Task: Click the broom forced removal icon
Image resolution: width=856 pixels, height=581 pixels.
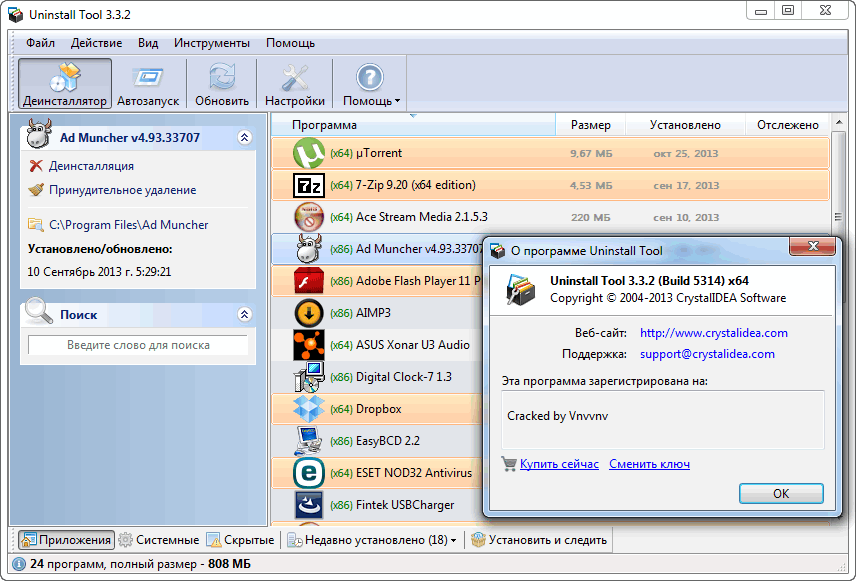Action: (36, 190)
